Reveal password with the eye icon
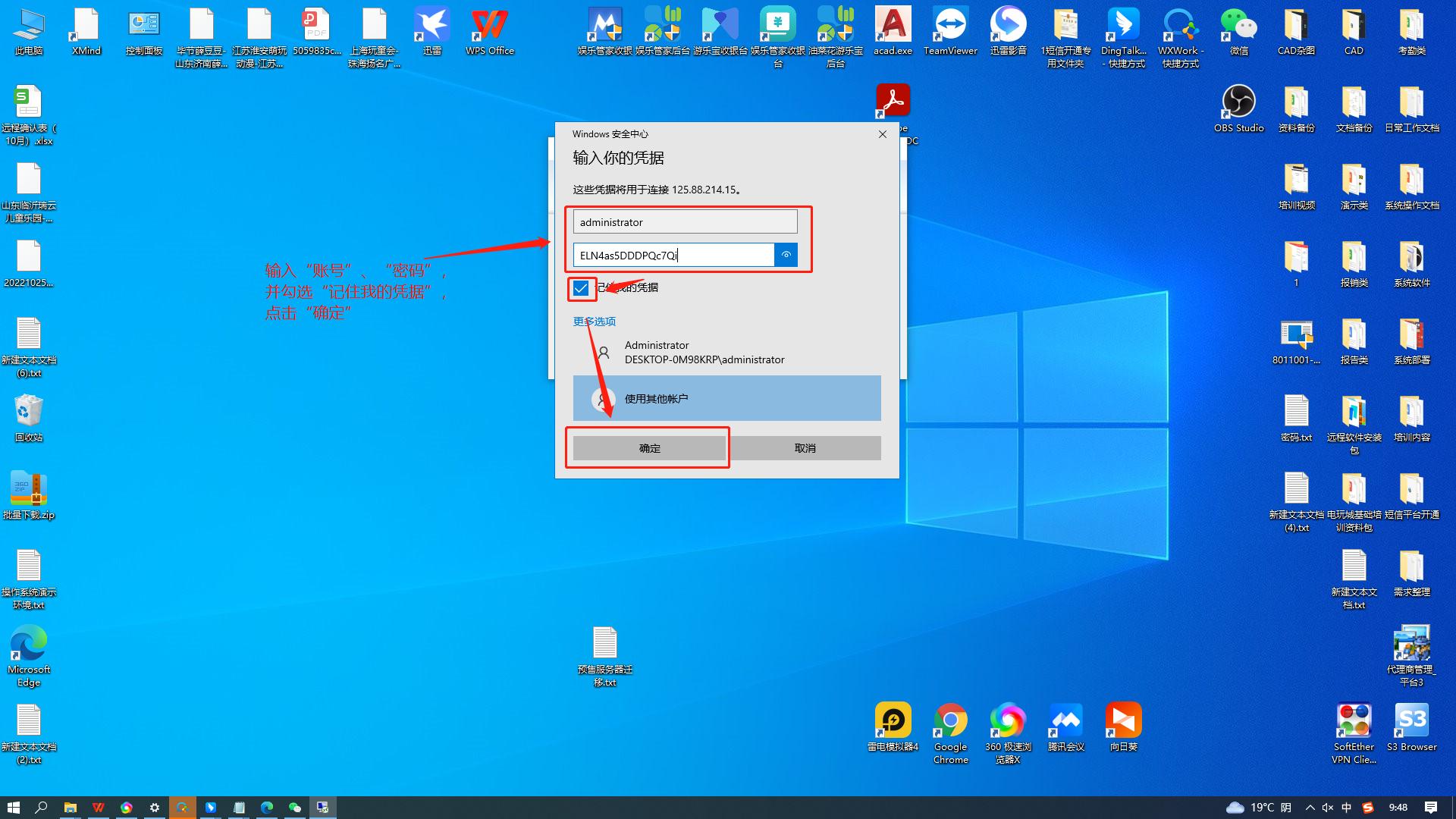Viewport: 1456px width, 819px height. click(786, 255)
